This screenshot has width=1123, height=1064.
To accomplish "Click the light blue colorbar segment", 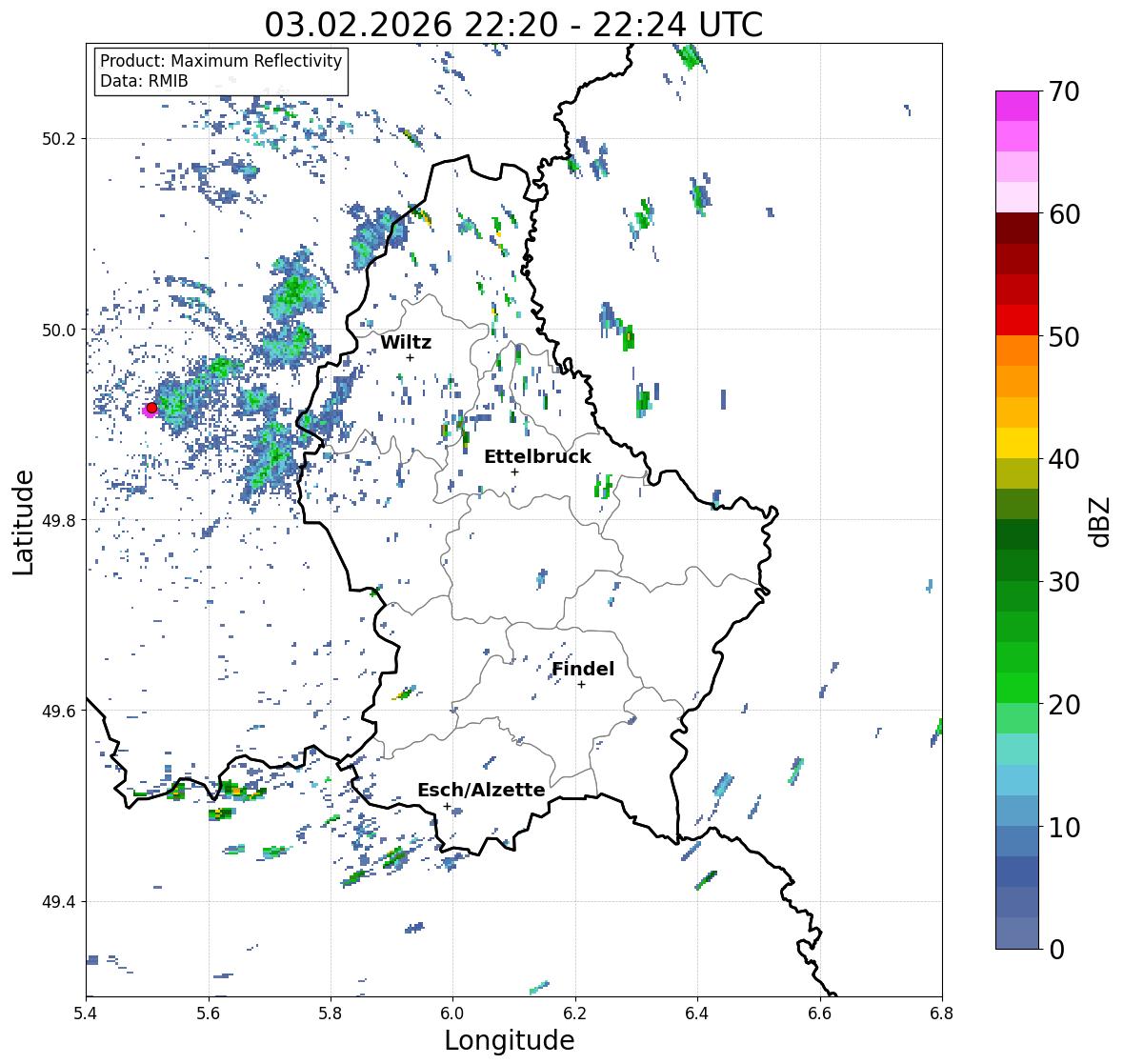I will [x=1017, y=780].
